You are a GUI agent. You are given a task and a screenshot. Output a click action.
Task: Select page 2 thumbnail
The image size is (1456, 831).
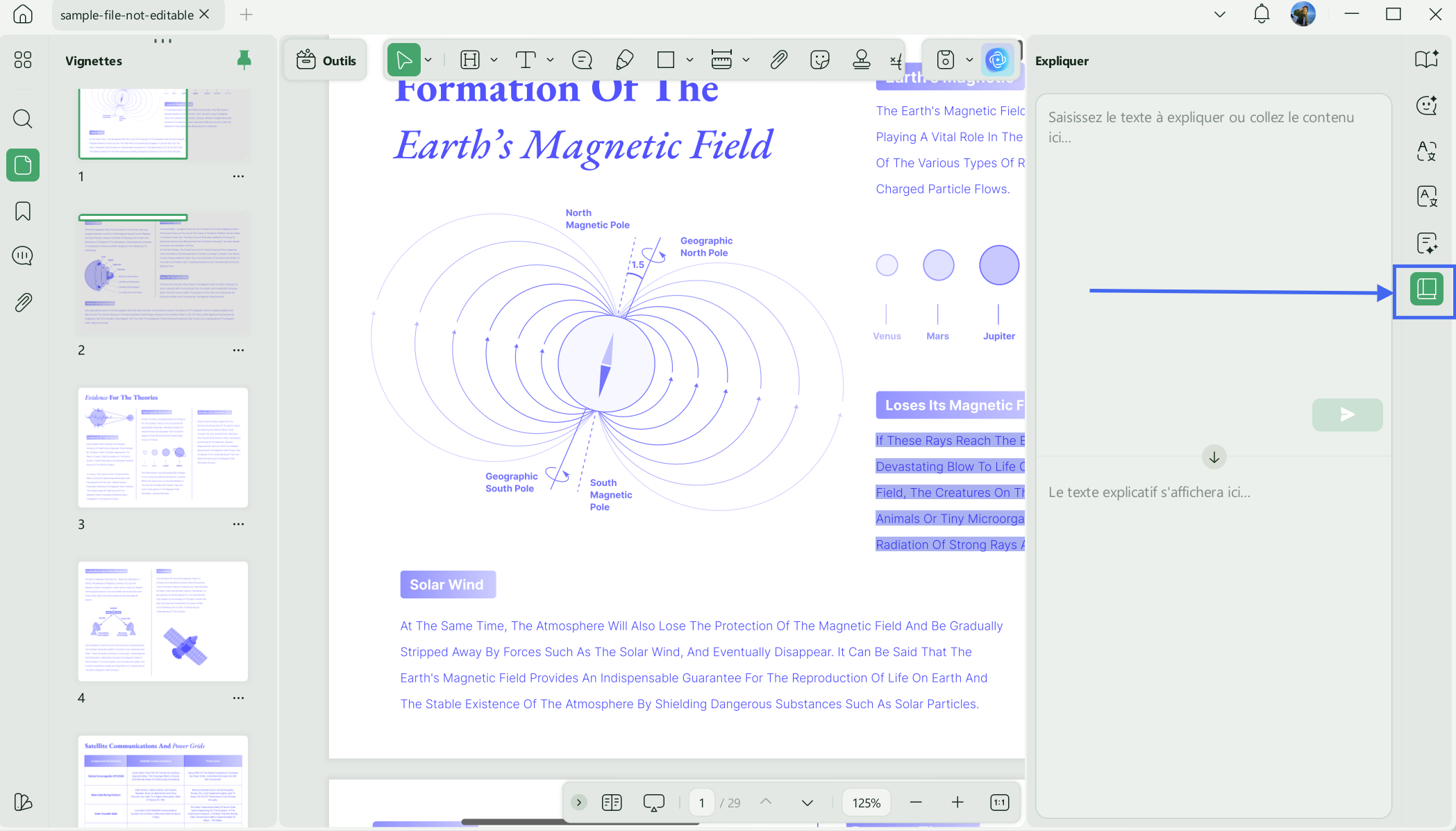tap(163, 273)
